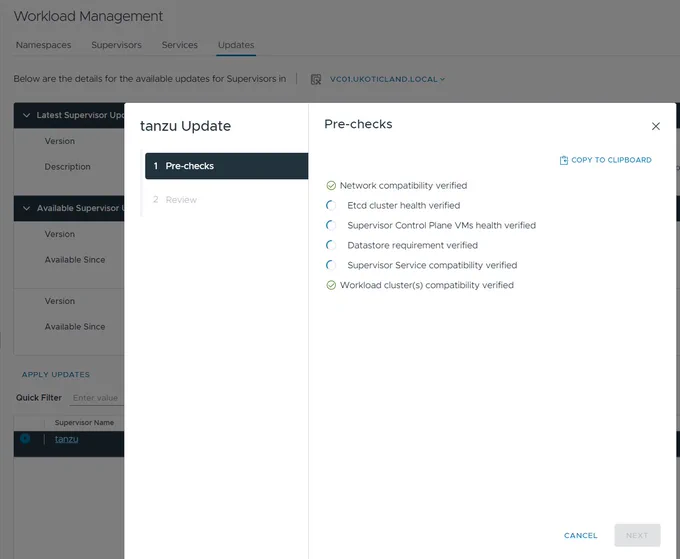Select the Pre-checks wizard step
The image size is (680, 559).
(226, 166)
